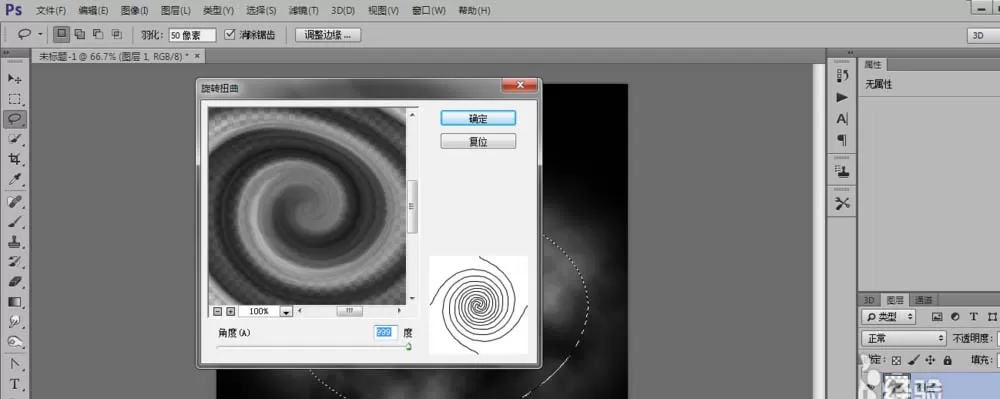This screenshot has height=399, width=1000.
Task: Click the angle degrees input field
Action: (386, 332)
